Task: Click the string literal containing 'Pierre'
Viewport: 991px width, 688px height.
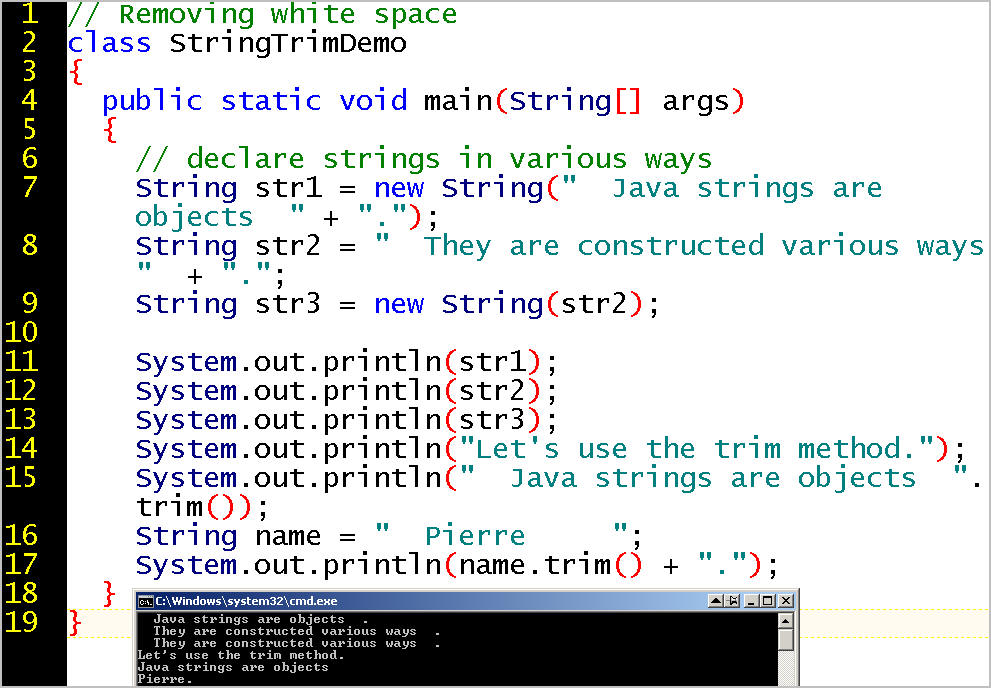Action: [x=500, y=536]
